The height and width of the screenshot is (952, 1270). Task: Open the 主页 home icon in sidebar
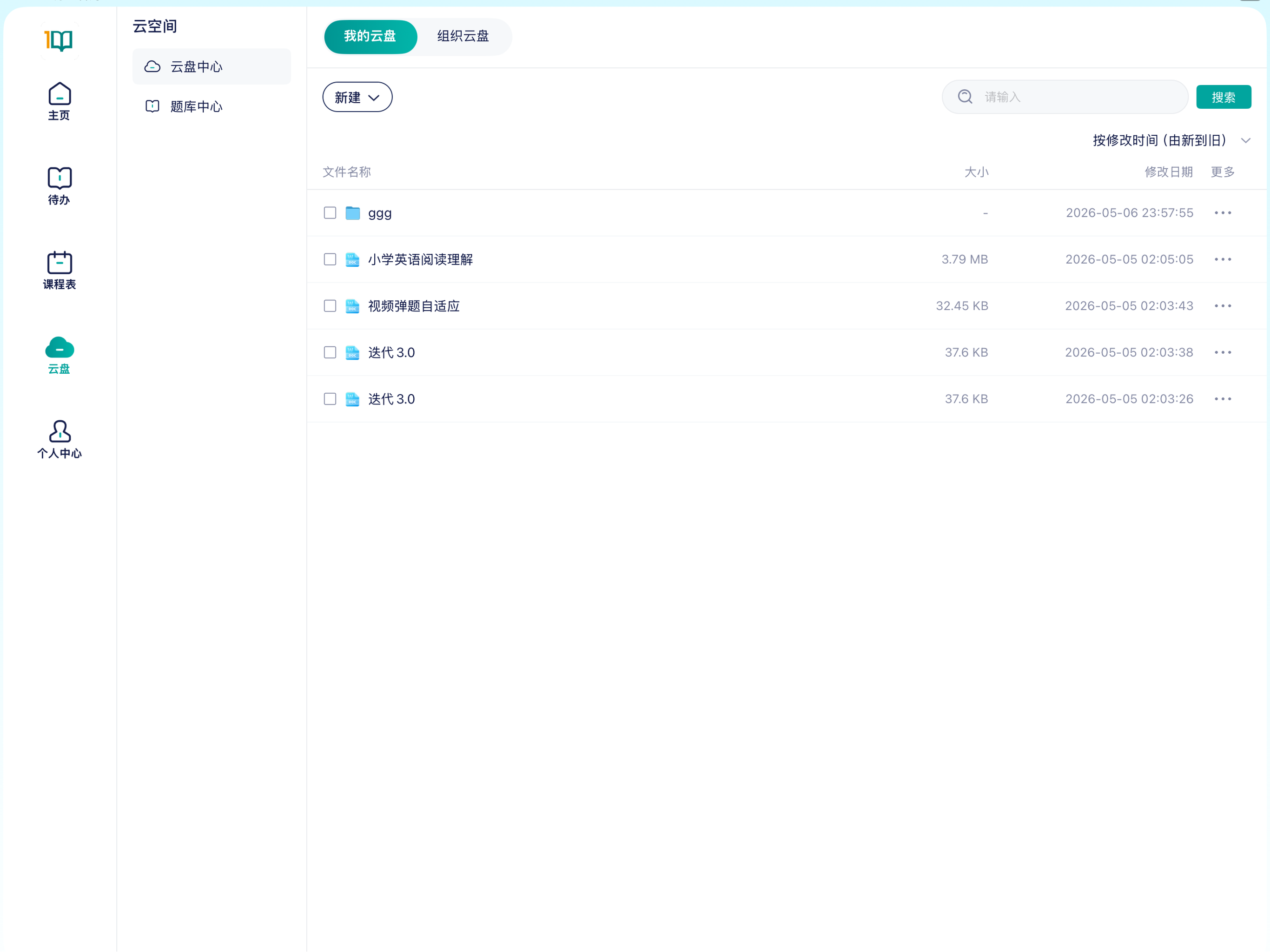(x=59, y=94)
